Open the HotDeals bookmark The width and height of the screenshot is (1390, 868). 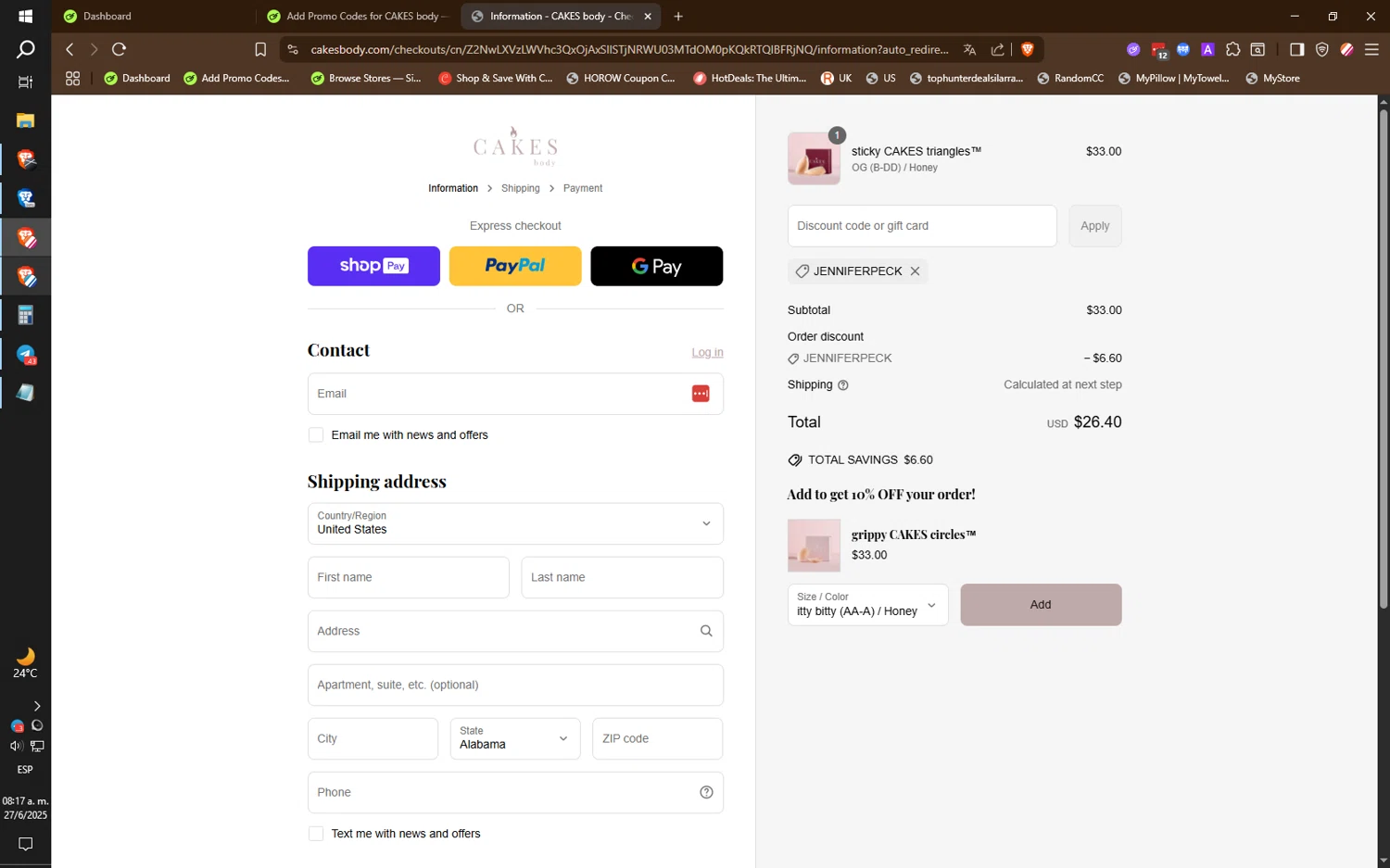pos(750,79)
